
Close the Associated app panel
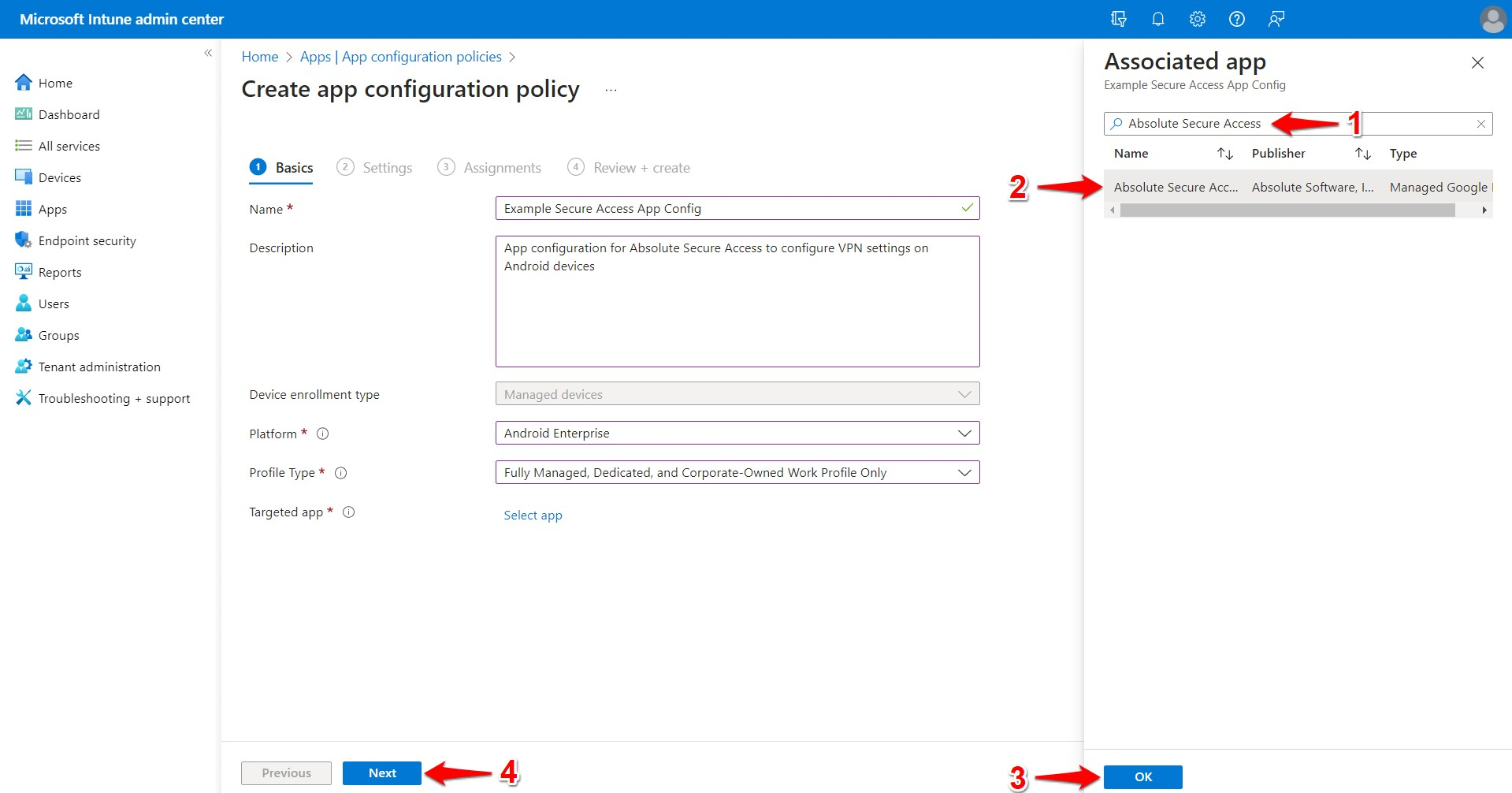pyautogui.click(x=1477, y=62)
